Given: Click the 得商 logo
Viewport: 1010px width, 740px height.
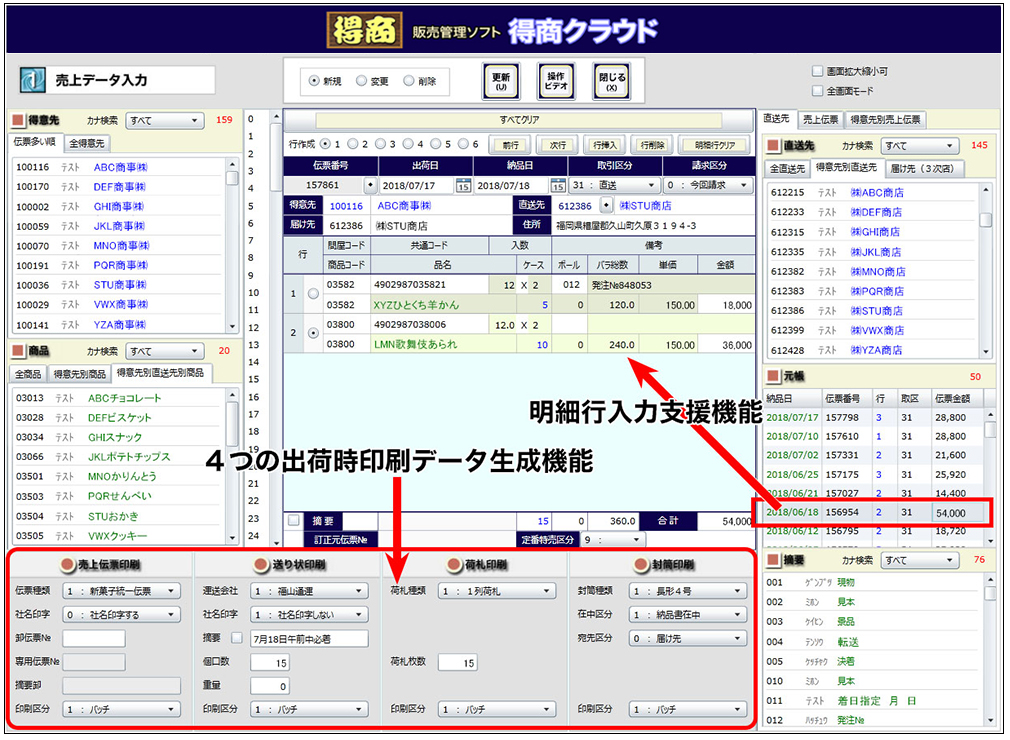Looking at the screenshot, I should pyautogui.click(x=365, y=30).
